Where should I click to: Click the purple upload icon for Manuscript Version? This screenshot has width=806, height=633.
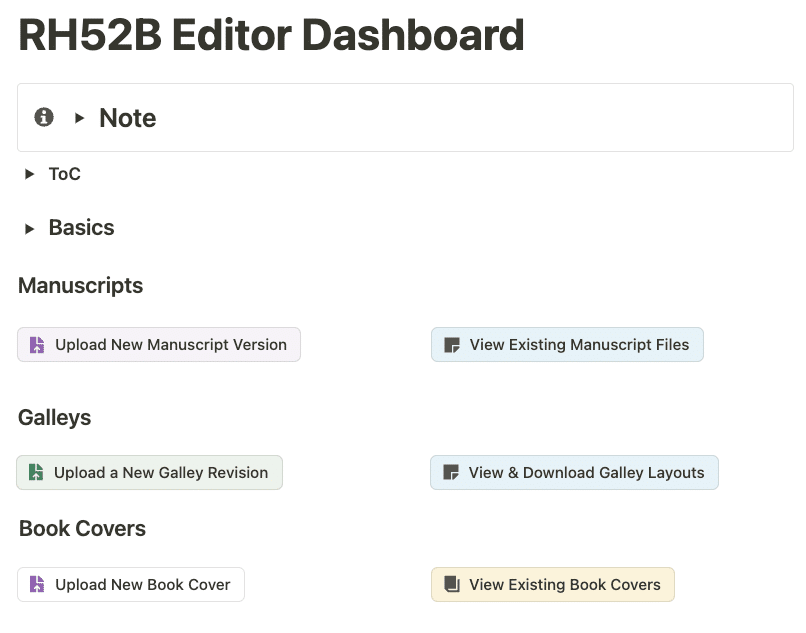coord(36,345)
